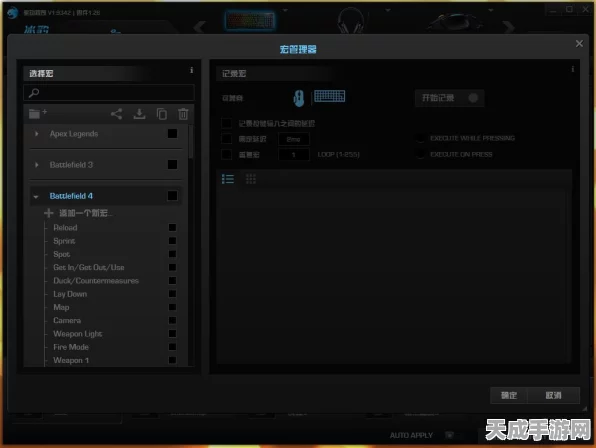
Task: Tick the checkbox beside Lay Down macro
Action: 172,294
